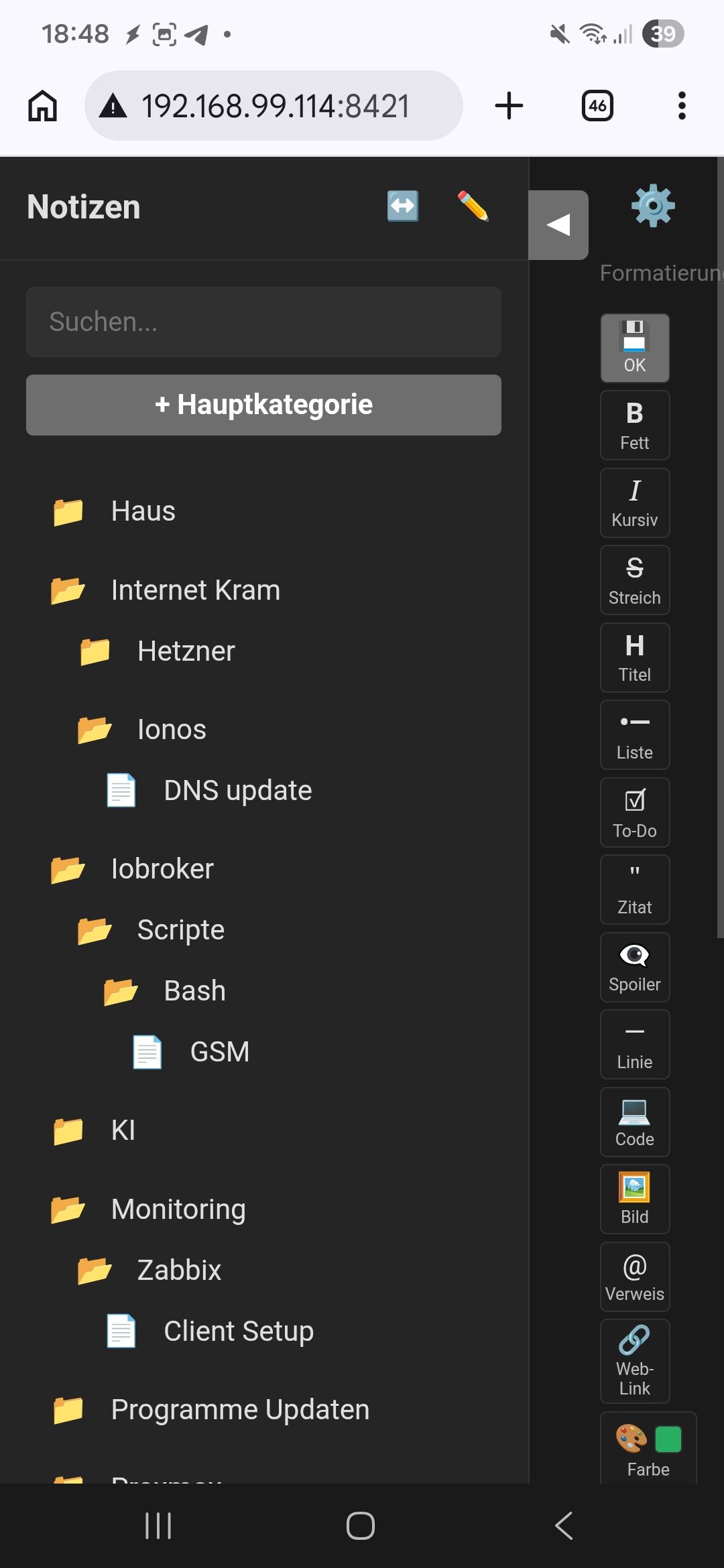Save the note with the OK floppy icon

634,348
